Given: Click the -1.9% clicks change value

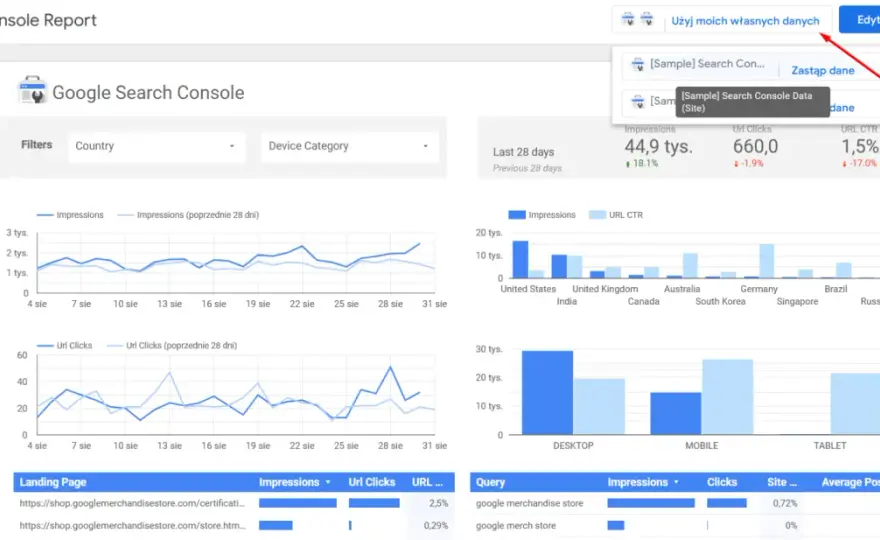Looking at the screenshot, I should pyautogui.click(x=751, y=163).
